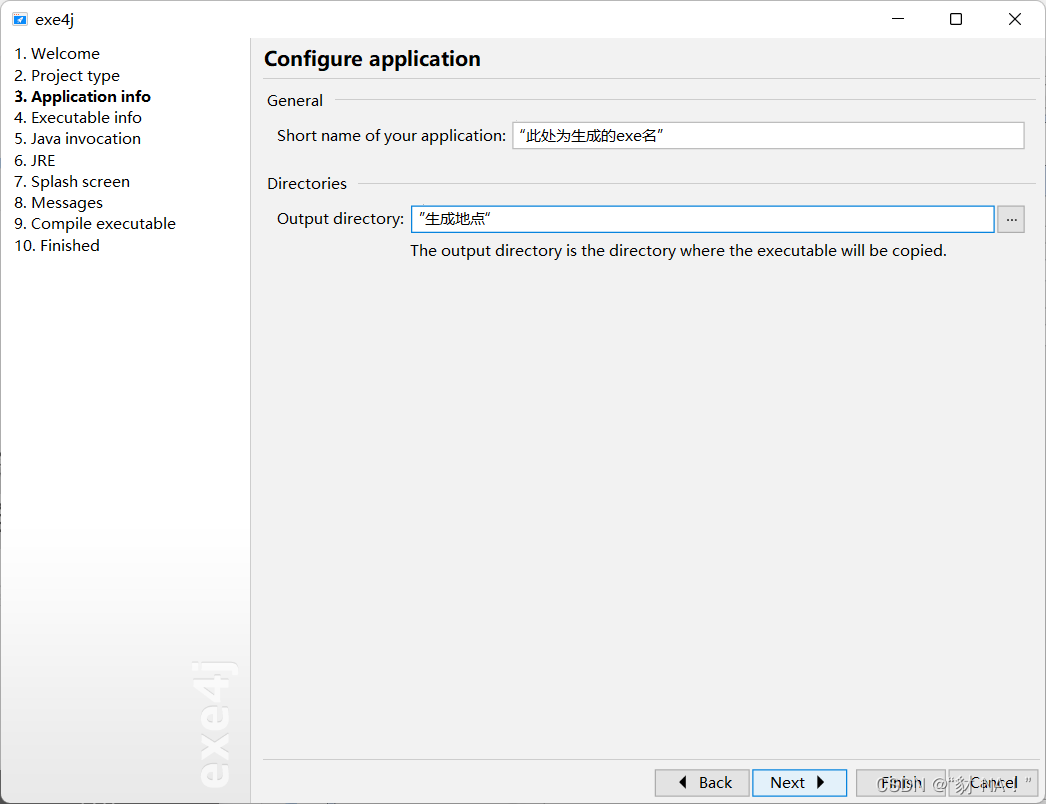Open Application info step

83,97
